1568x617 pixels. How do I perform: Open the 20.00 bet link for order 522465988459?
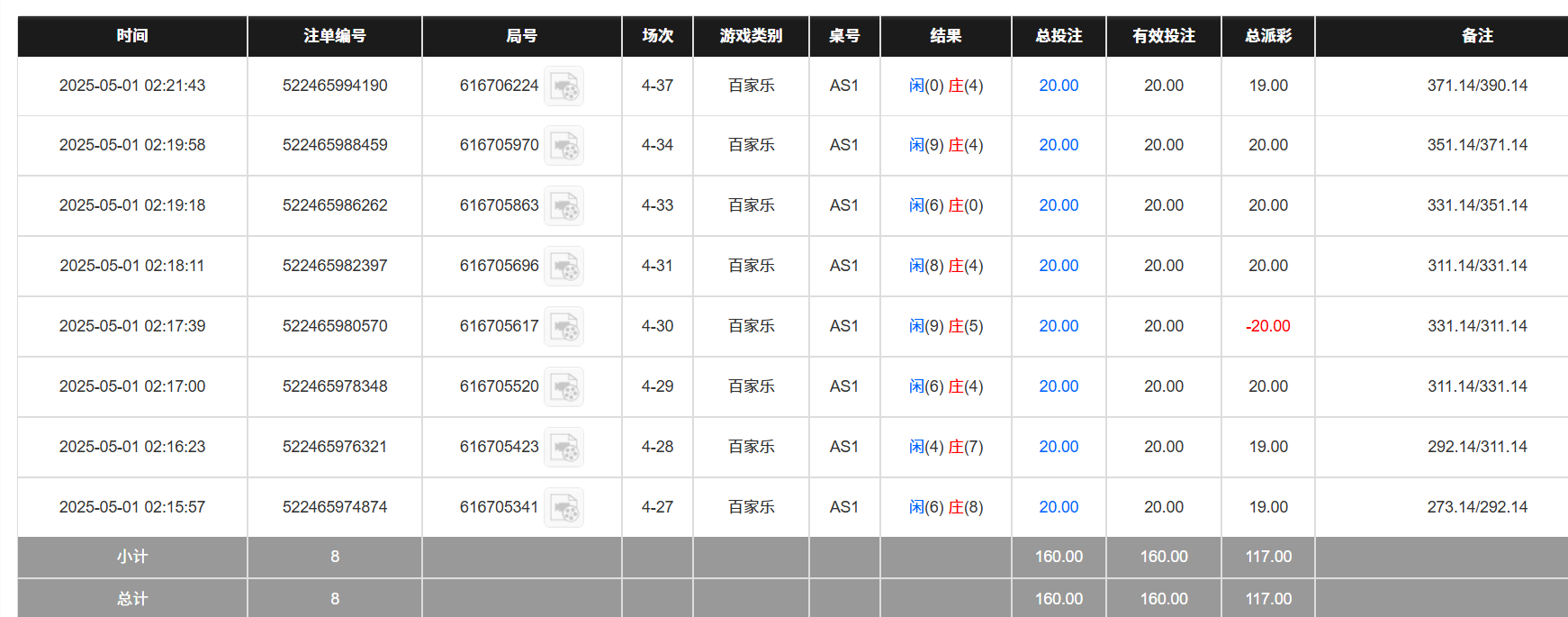(1059, 145)
